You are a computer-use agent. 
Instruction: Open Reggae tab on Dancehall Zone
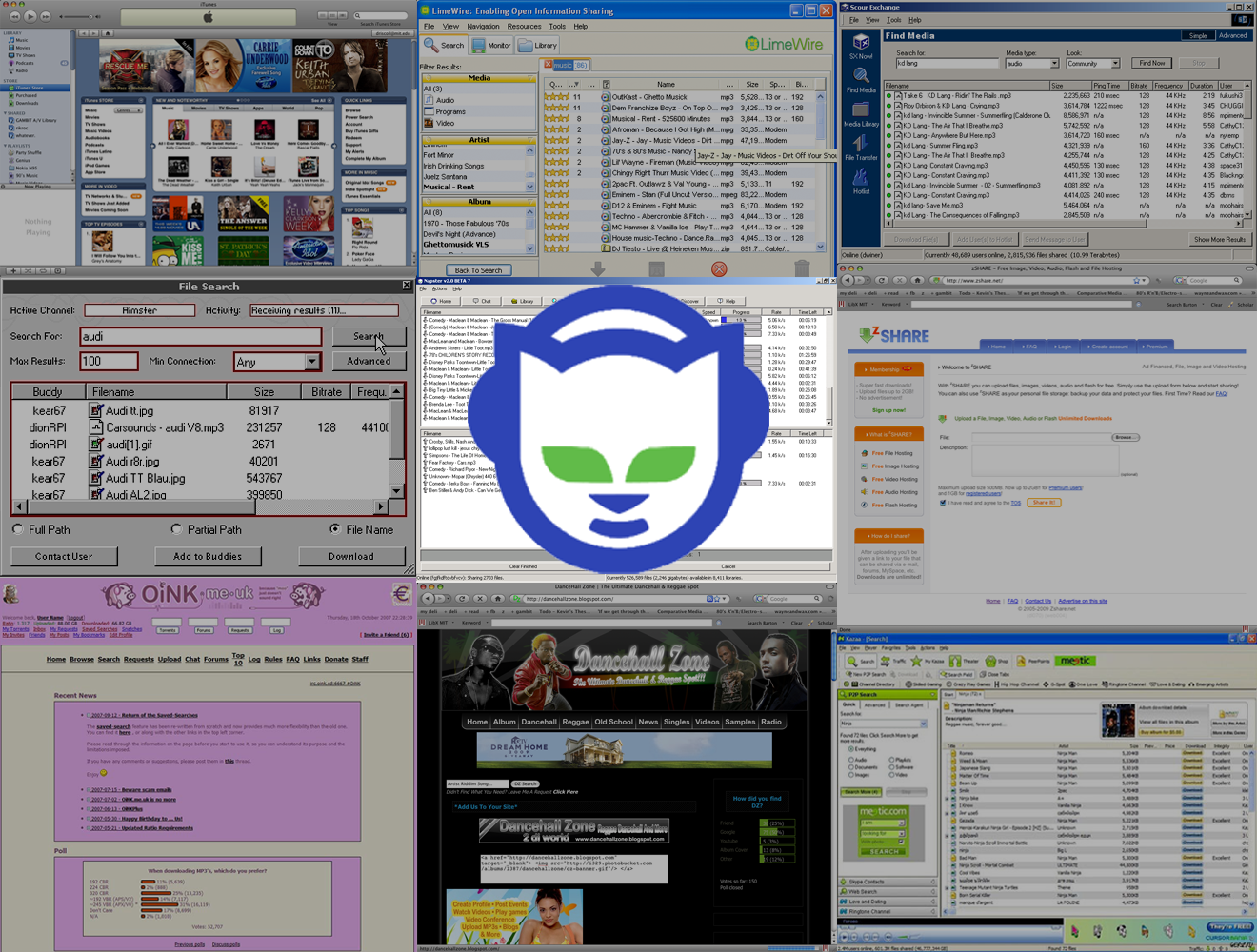point(575,722)
